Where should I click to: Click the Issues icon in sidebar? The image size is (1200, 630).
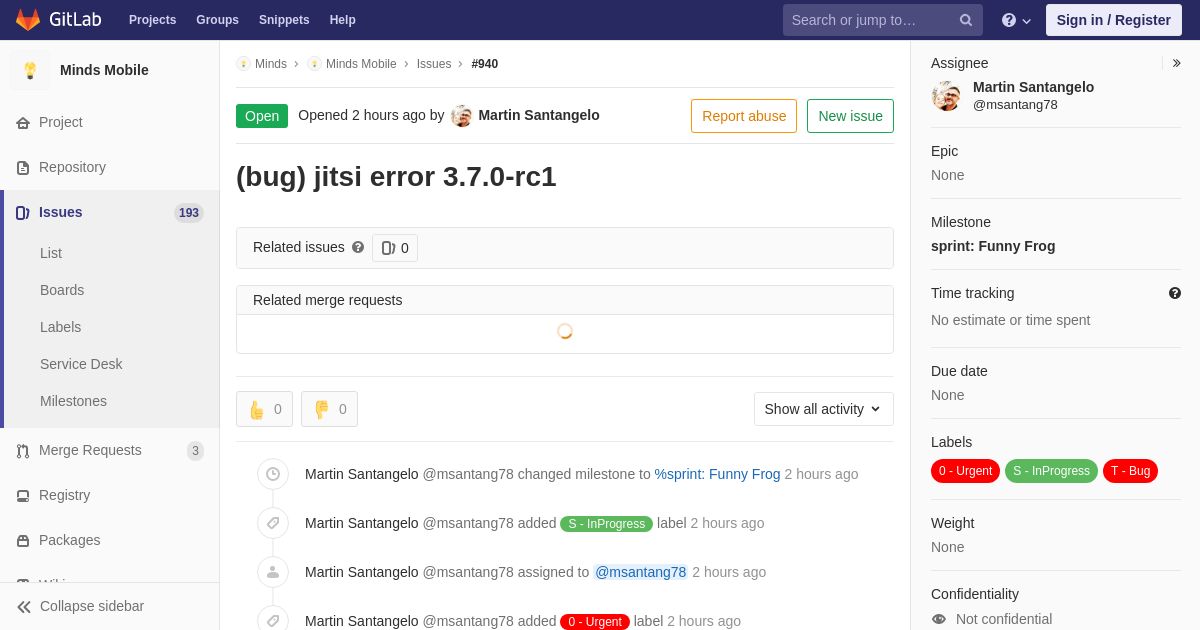coord(22,213)
